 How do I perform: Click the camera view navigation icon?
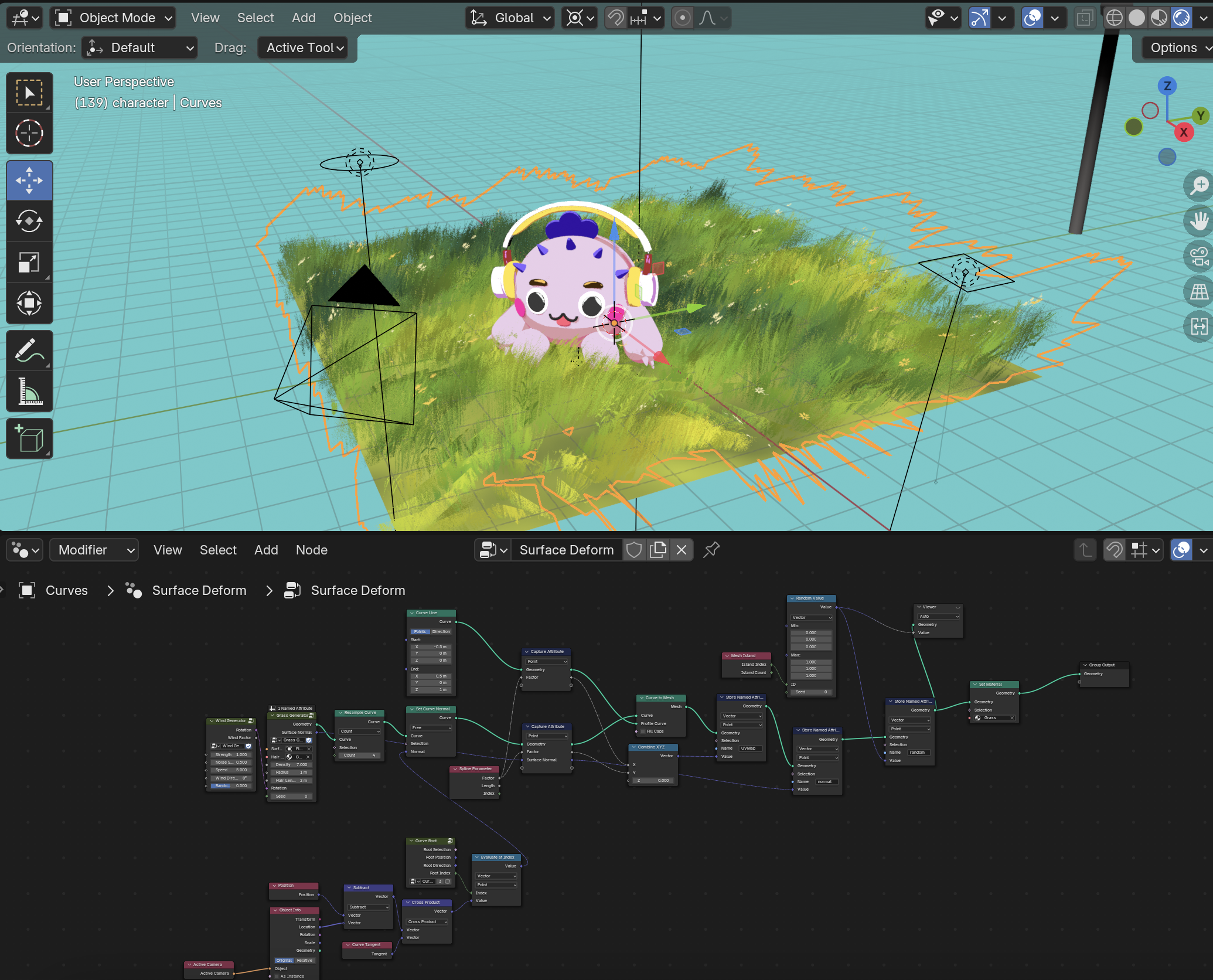point(1198,256)
